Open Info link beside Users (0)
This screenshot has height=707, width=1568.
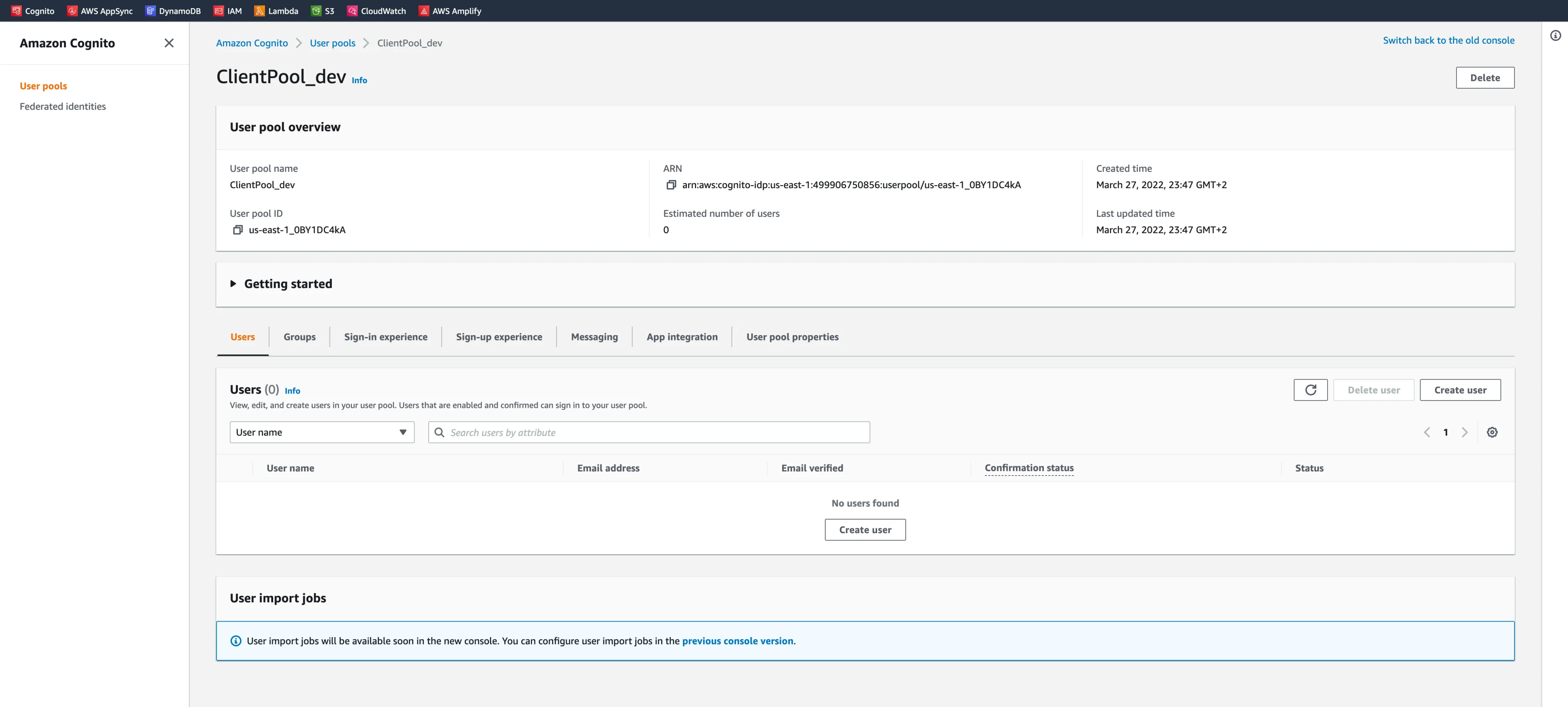(292, 391)
